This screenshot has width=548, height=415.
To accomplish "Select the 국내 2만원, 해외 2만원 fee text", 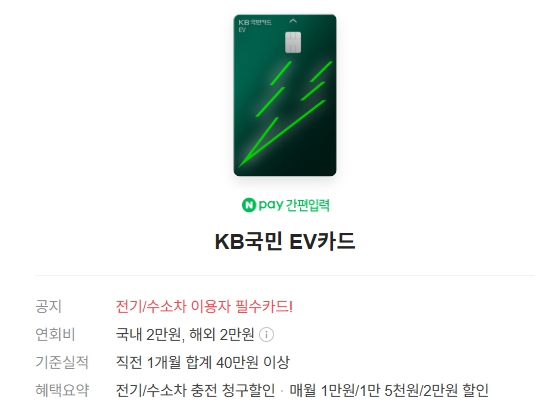I will (x=185, y=335).
